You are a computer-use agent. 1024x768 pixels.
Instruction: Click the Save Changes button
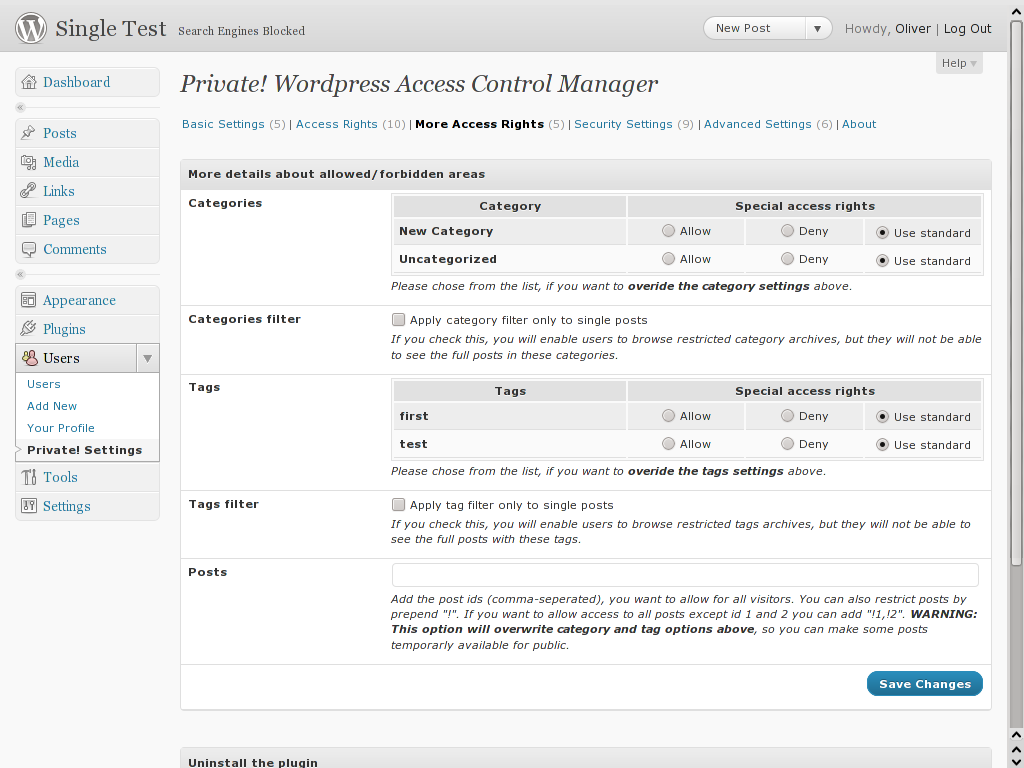(925, 684)
